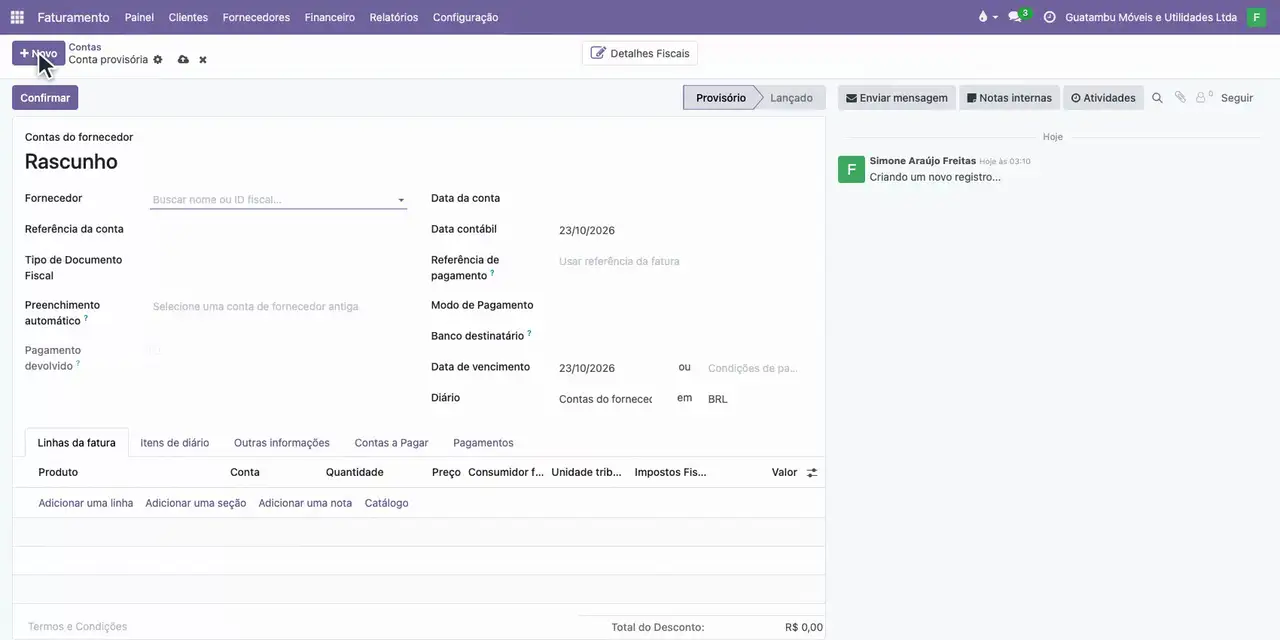Click Adicionar uma linha link

pyautogui.click(x=86, y=503)
